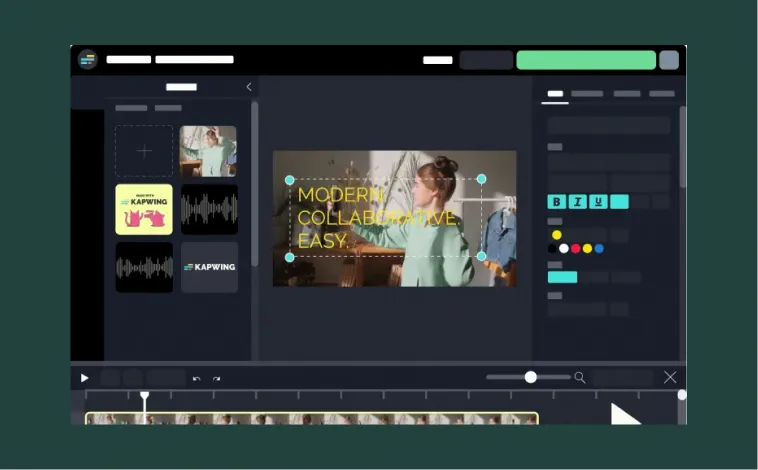Image resolution: width=758 pixels, height=470 pixels.
Task: Click the dark button left of the green button
Action: pos(486,60)
